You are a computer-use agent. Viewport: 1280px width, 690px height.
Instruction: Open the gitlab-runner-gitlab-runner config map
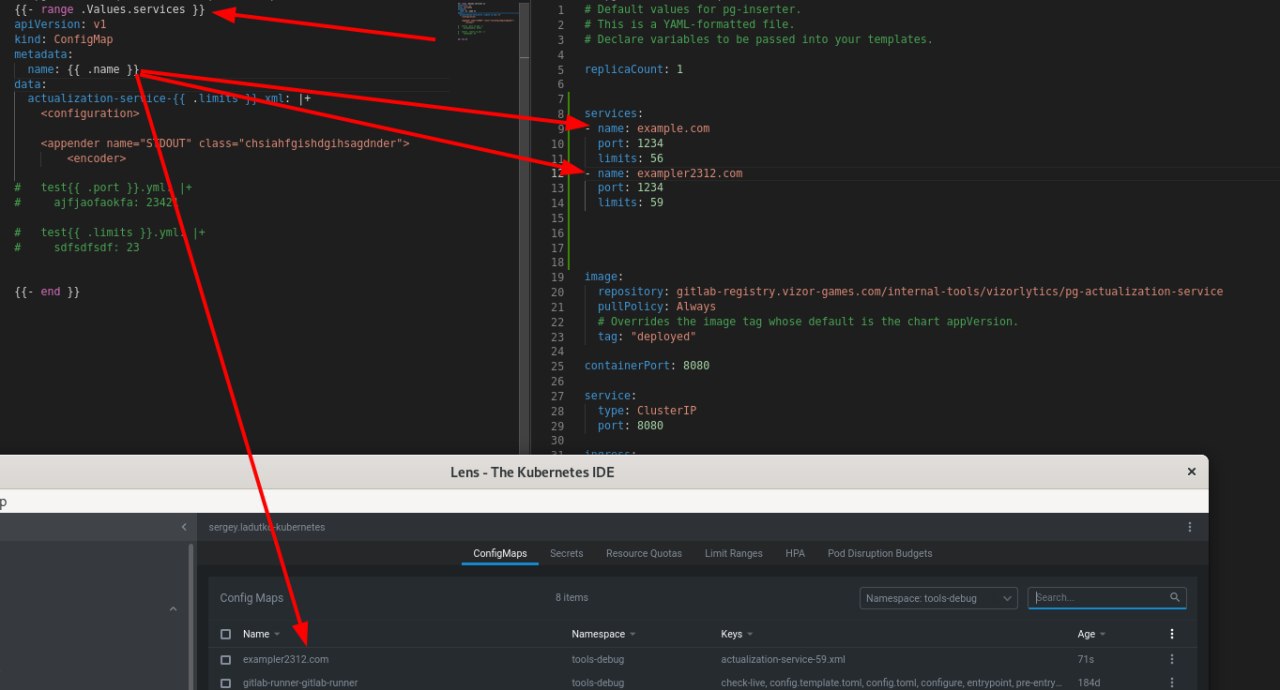[300, 683]
